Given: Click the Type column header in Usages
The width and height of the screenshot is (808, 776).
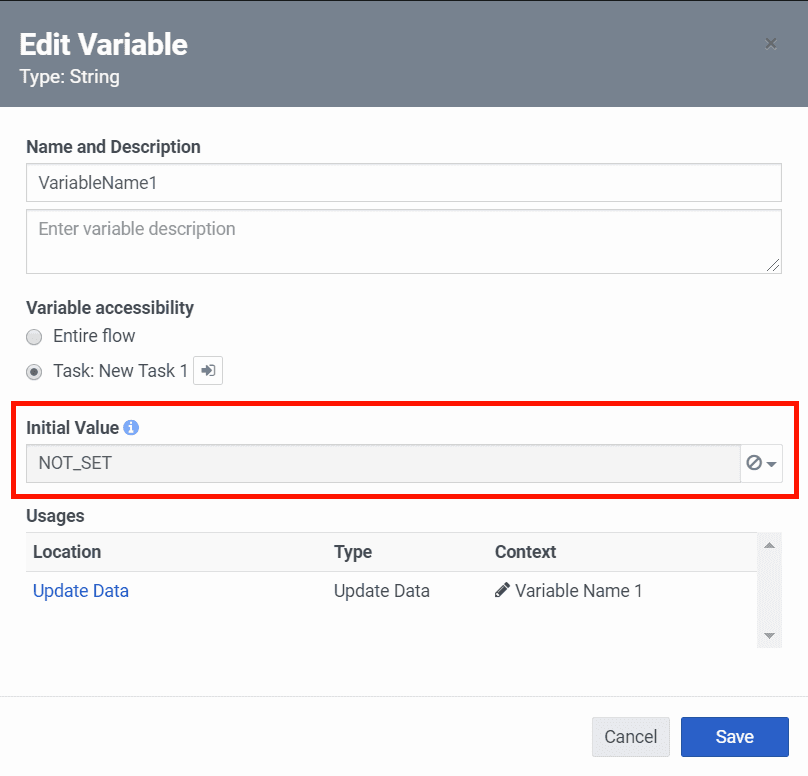Looking at the screenshot, I should tap(354, 552).
